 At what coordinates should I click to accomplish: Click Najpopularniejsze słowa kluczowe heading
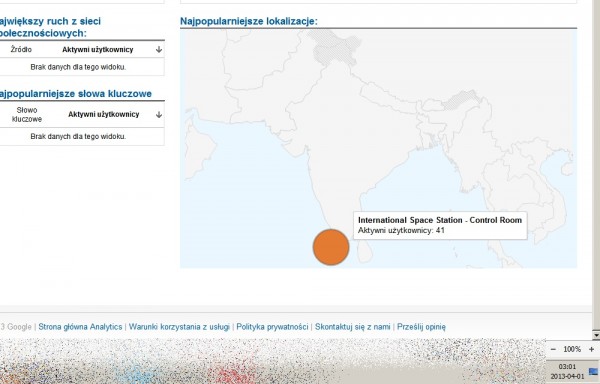(x=75, y=94)
